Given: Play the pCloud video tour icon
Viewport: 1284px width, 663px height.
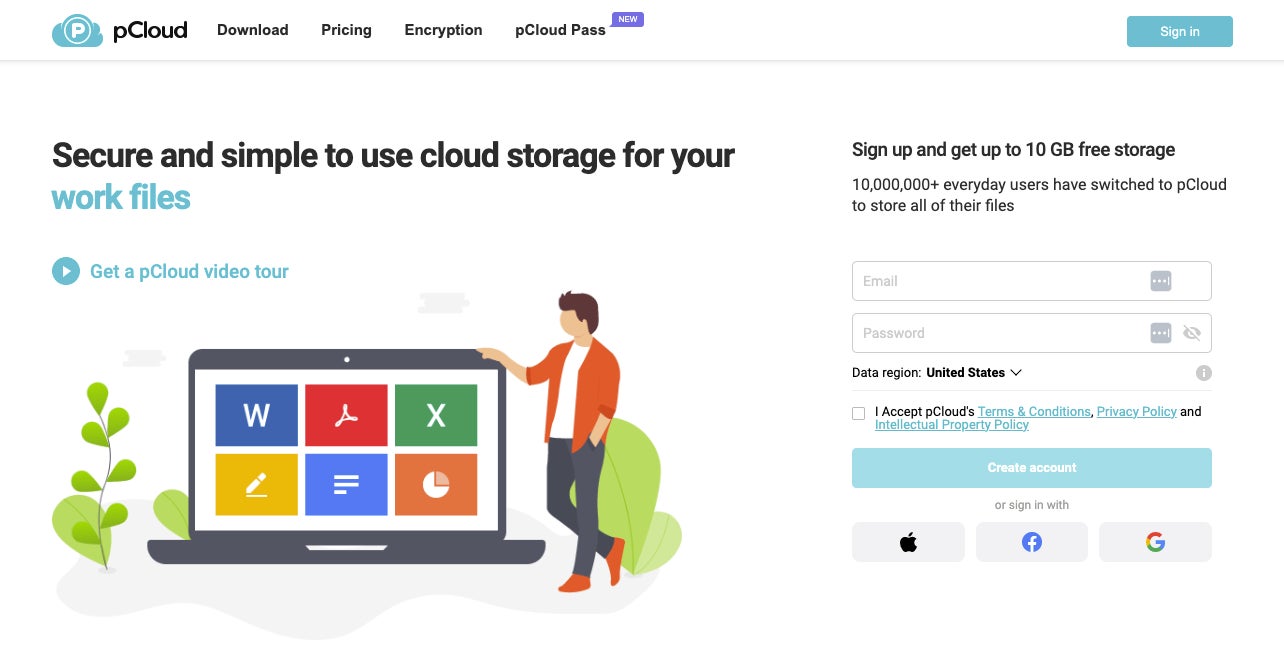Looking at the screenshot, I should click(66, 271).
